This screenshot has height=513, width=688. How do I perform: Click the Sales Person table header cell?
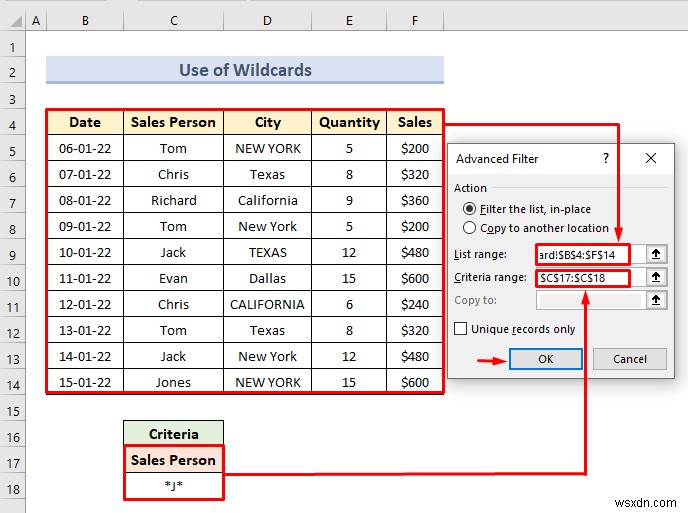click(173, 122)
